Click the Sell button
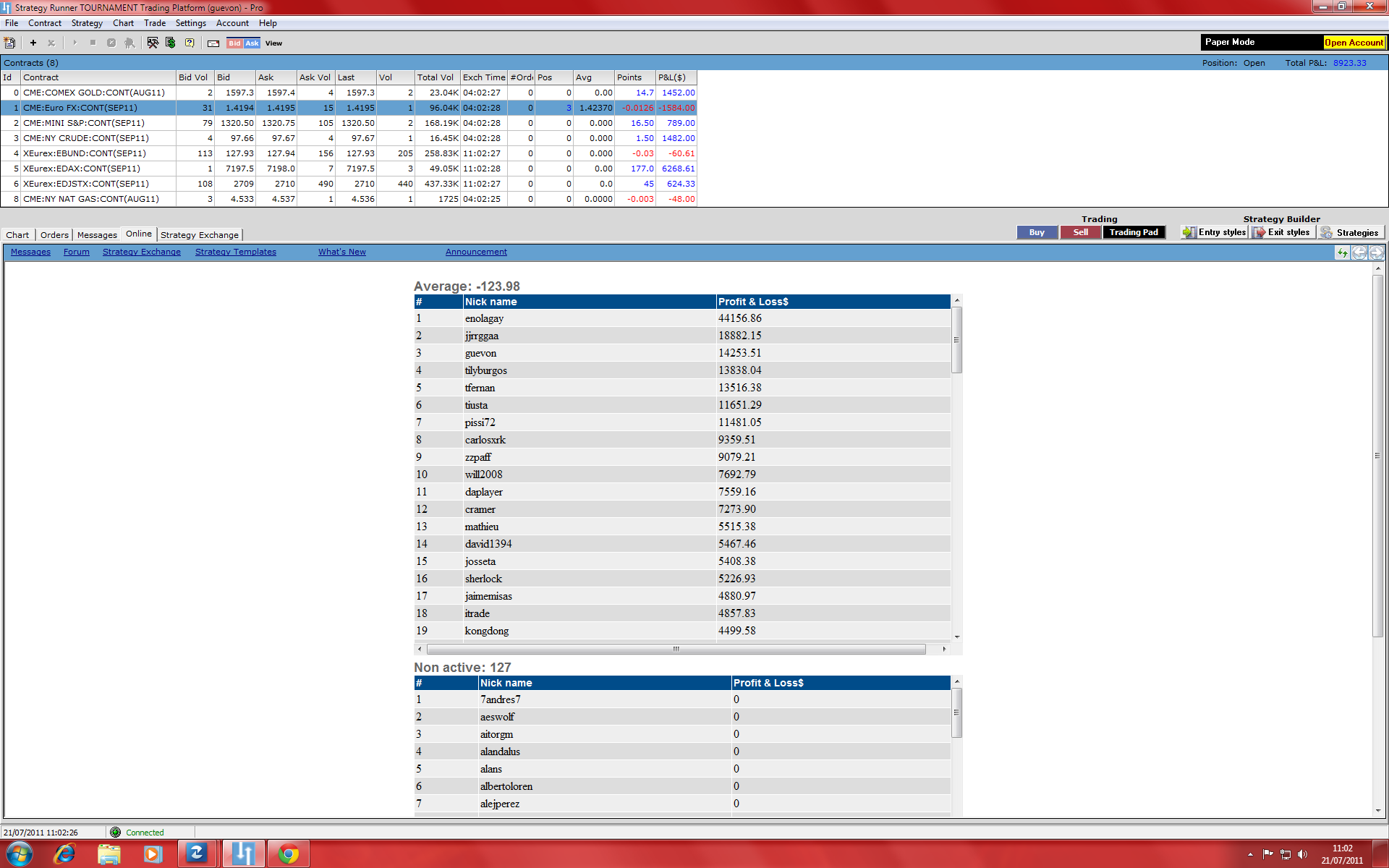 pyautogui.click(x=1080, y=232)
